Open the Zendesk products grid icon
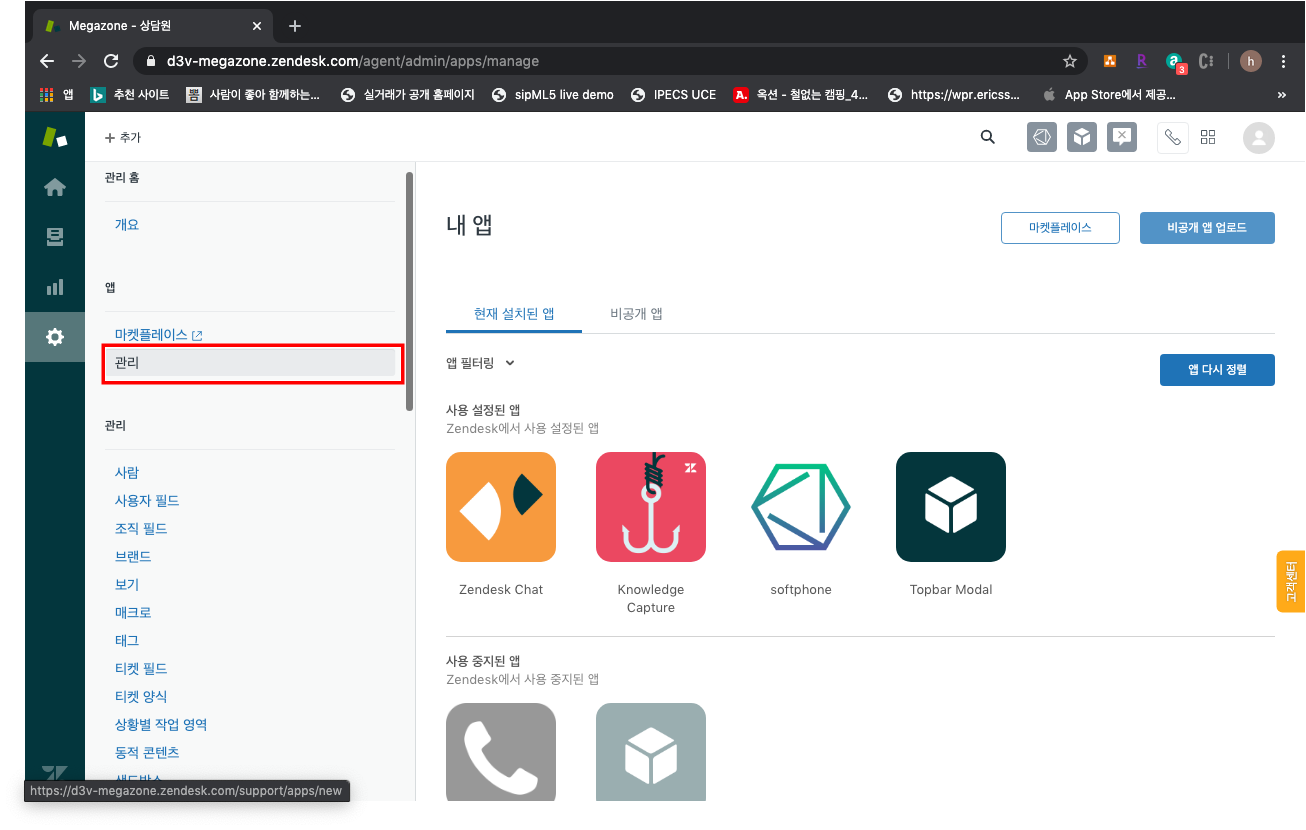Image resolution: width=1306 pixels, height=830 pixels. (x=1208, y=138)
